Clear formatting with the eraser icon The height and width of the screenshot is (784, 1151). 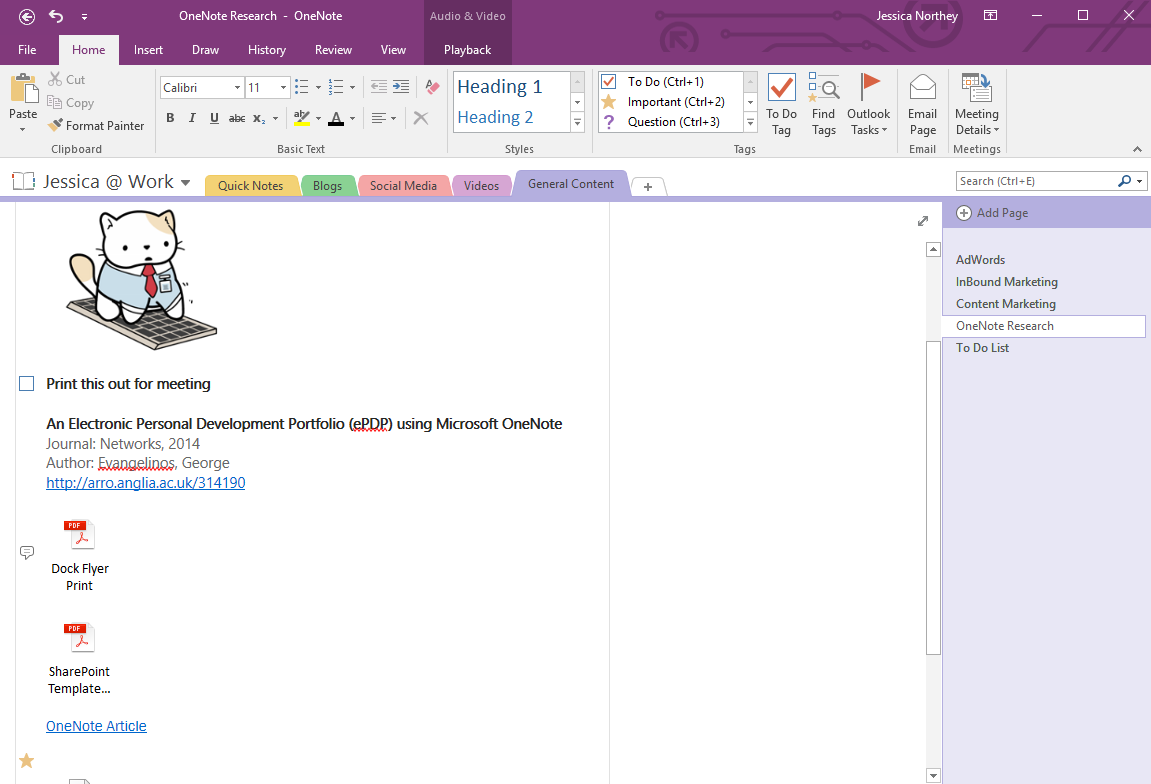(431, 87)
